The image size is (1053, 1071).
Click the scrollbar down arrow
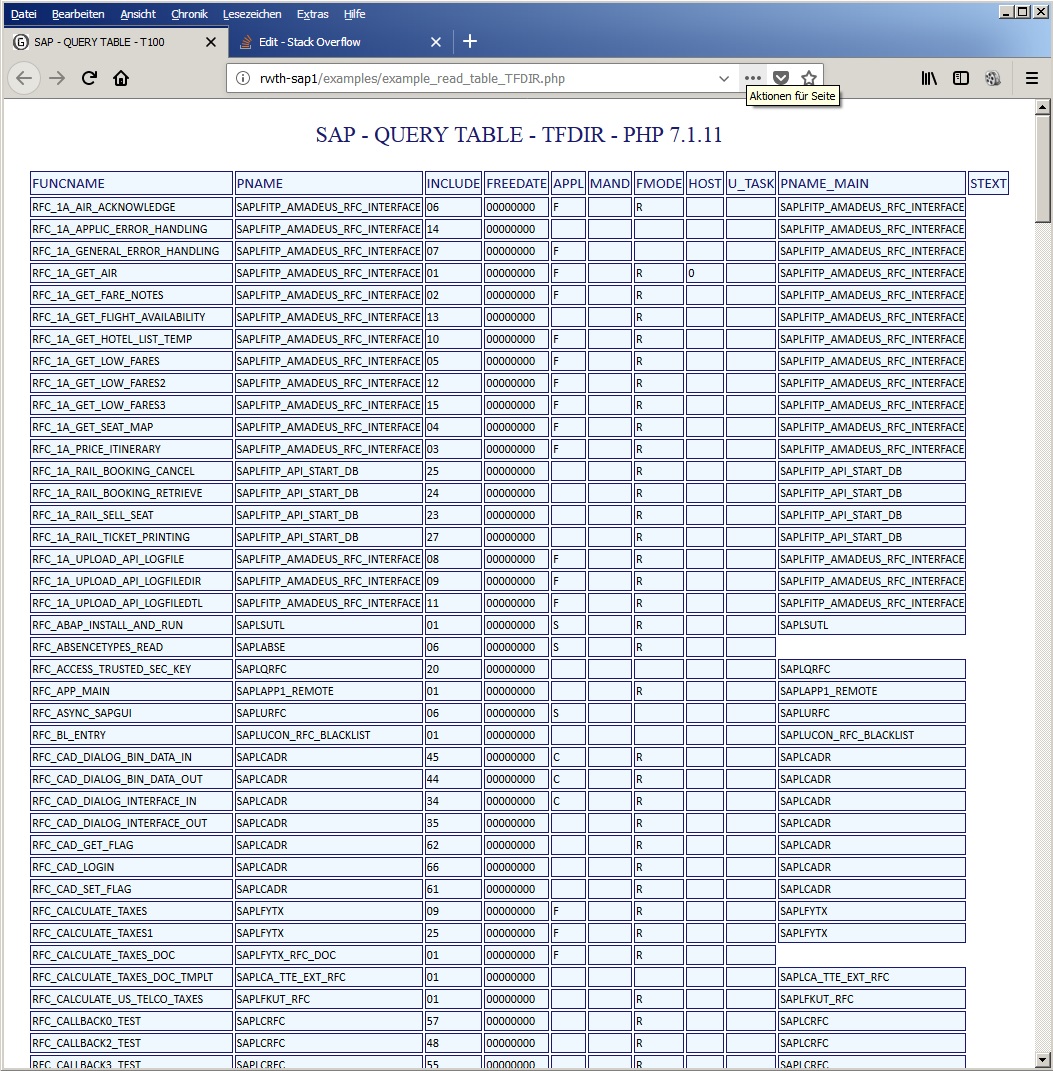tap(1043, 1061)
